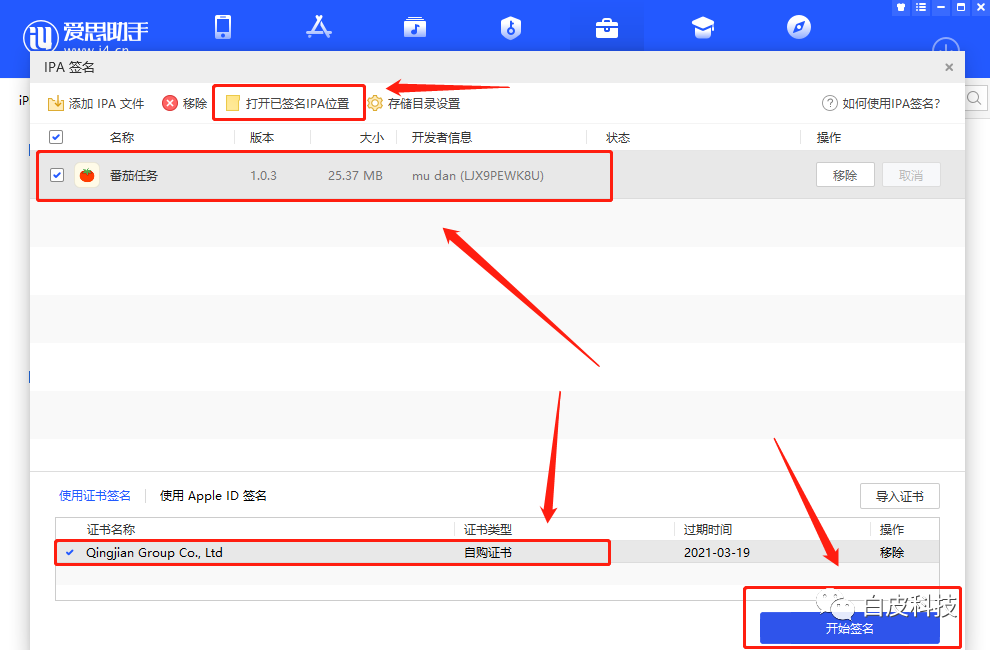990x650 pixels.
Task: Close the IPA 签名 dialog
Action: point(949,67)
